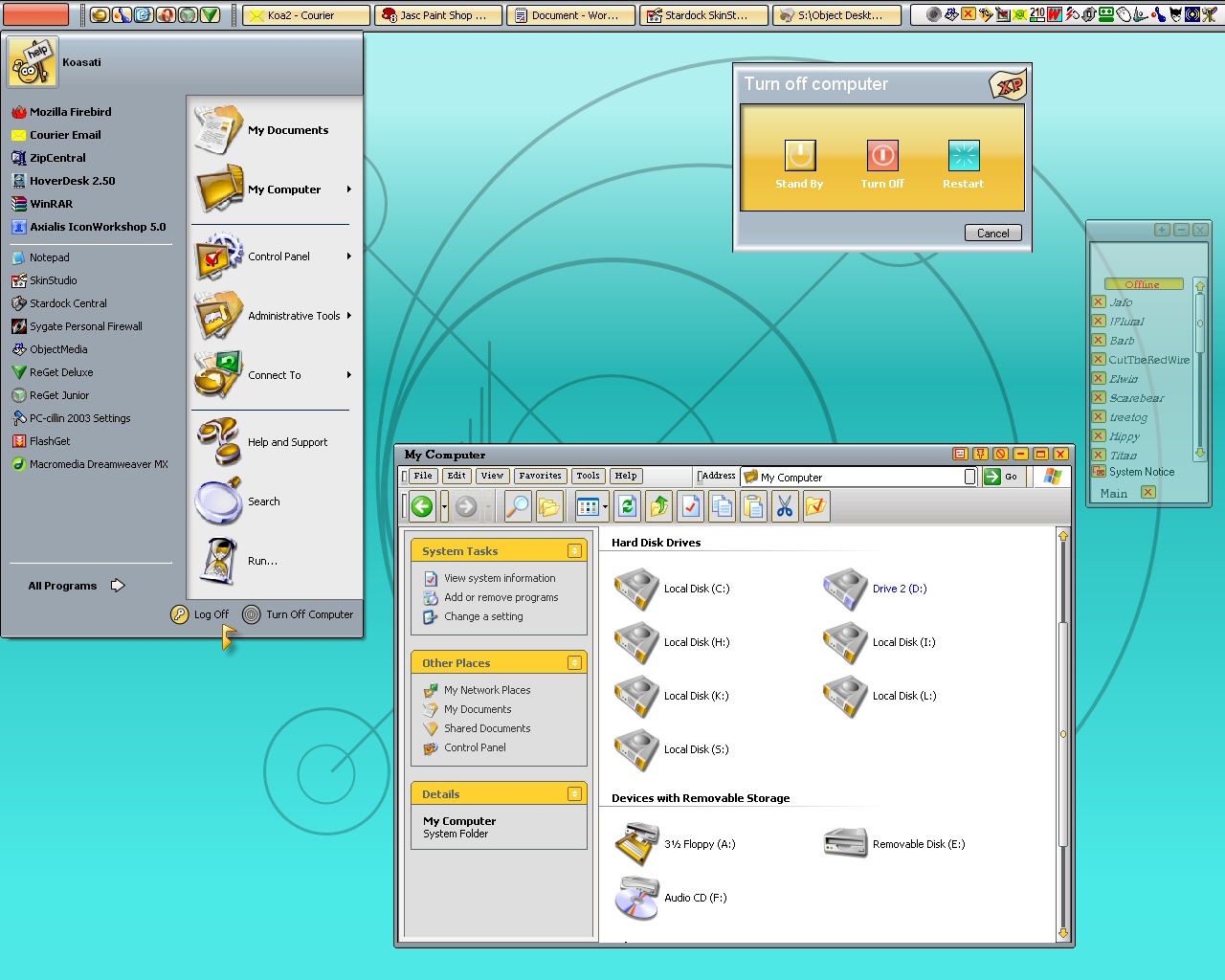Expand the My Computer submenu in Start menu
This screenshot has width=1225, height=980.
tap(349, 189)
